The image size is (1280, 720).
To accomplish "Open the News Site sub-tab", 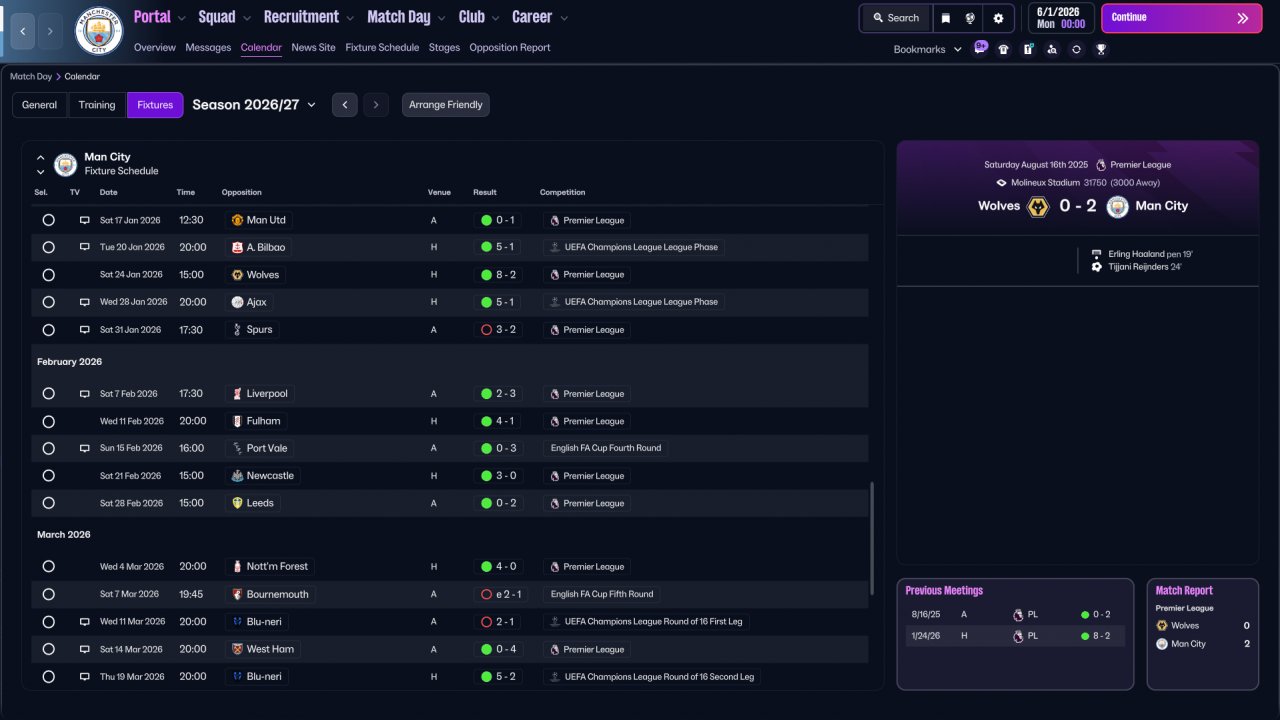I will pyautogui.click(x=314, y=48).
